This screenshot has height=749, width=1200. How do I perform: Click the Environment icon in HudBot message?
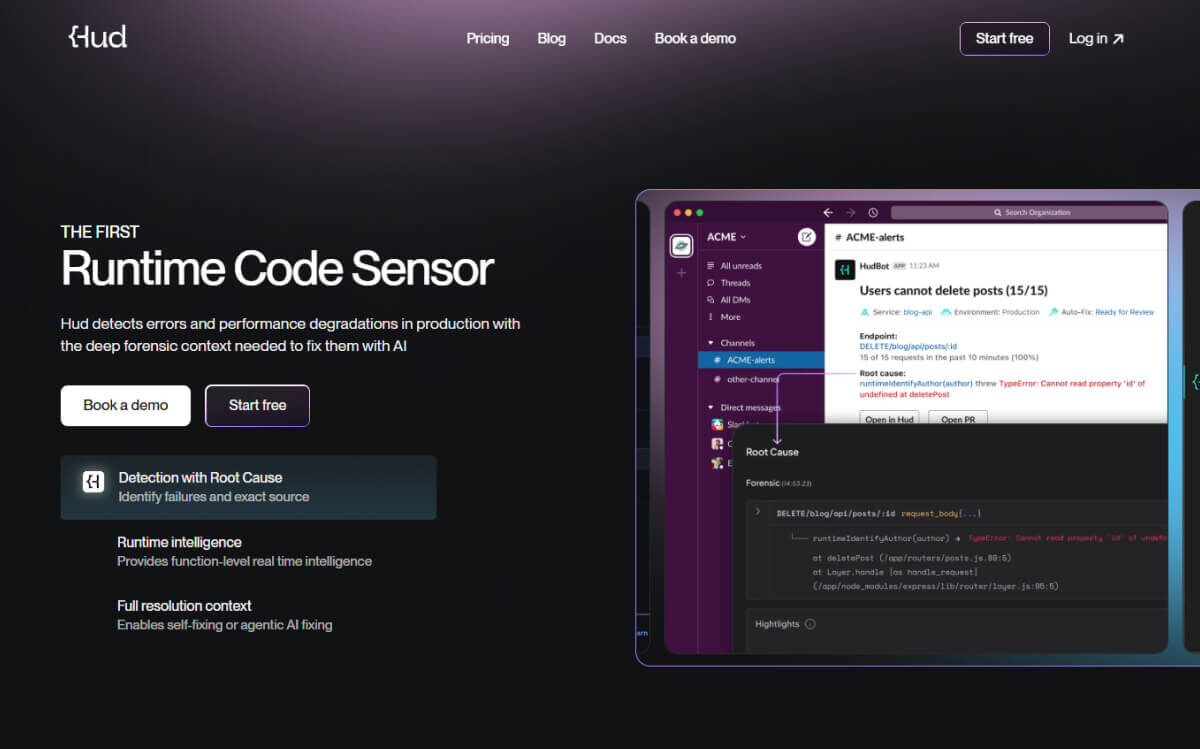(x=945, y=312)
